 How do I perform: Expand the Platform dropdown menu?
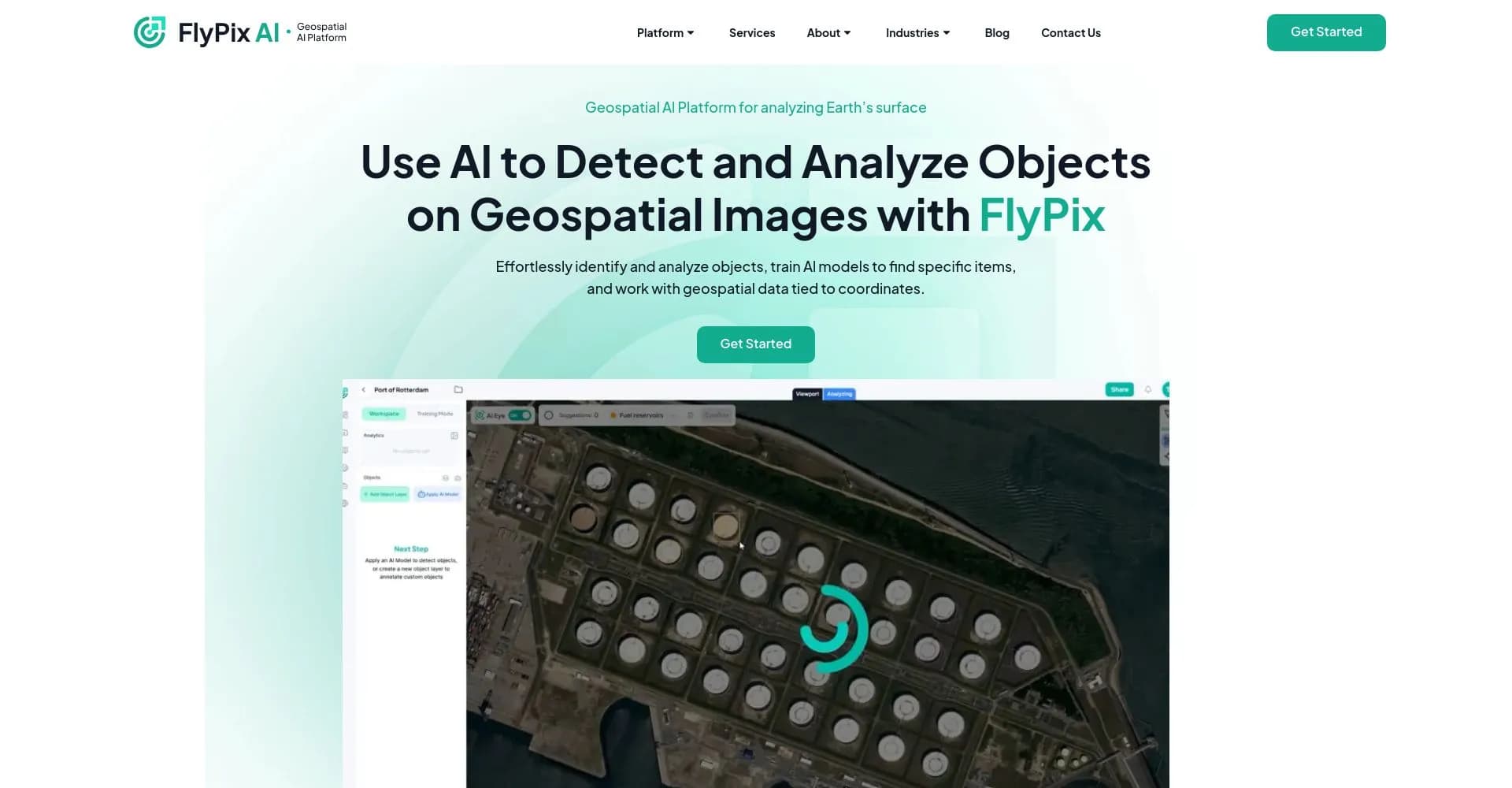tap(665, 33)
